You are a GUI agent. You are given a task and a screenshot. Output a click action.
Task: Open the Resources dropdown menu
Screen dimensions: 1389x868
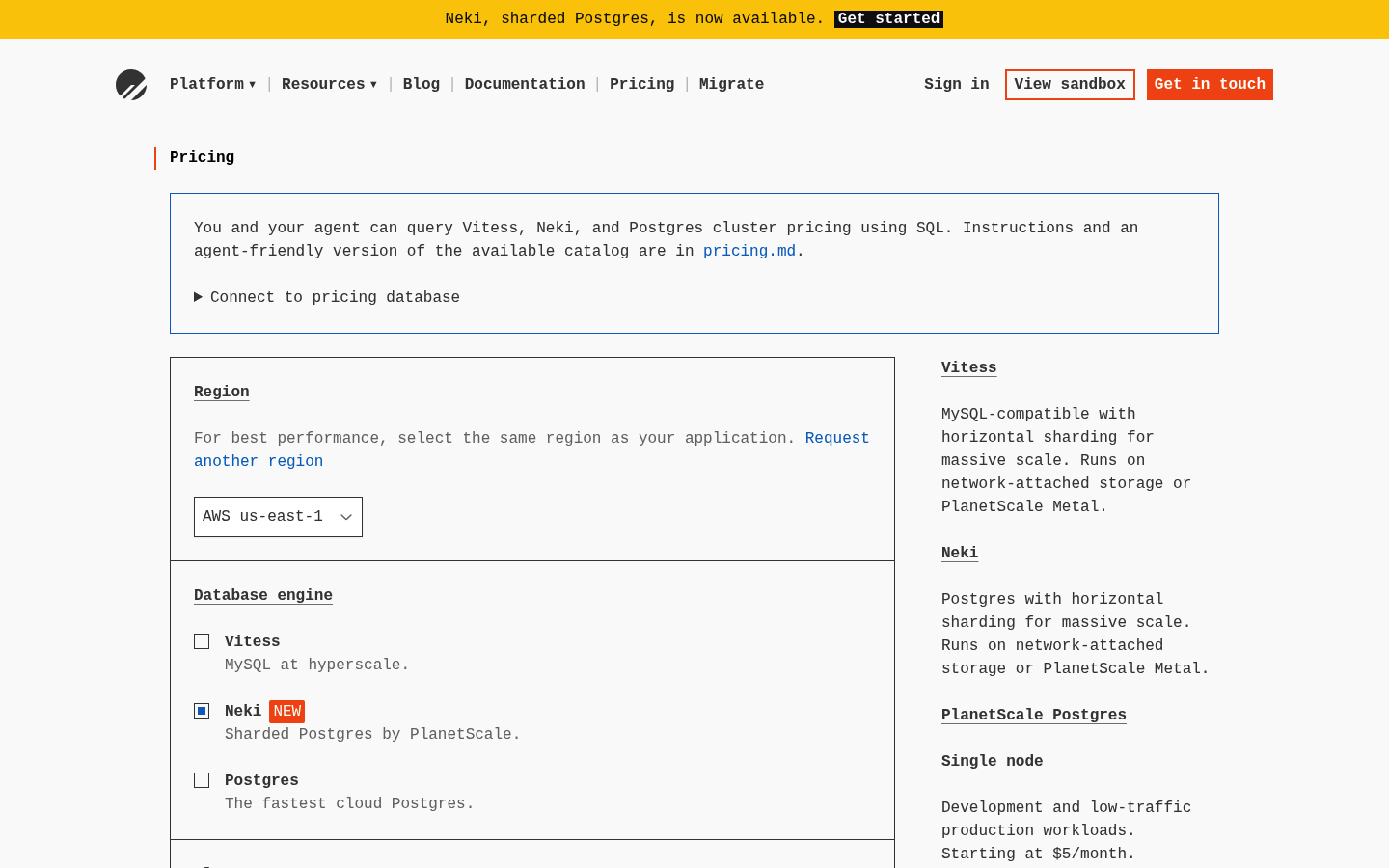coord(329,84)
